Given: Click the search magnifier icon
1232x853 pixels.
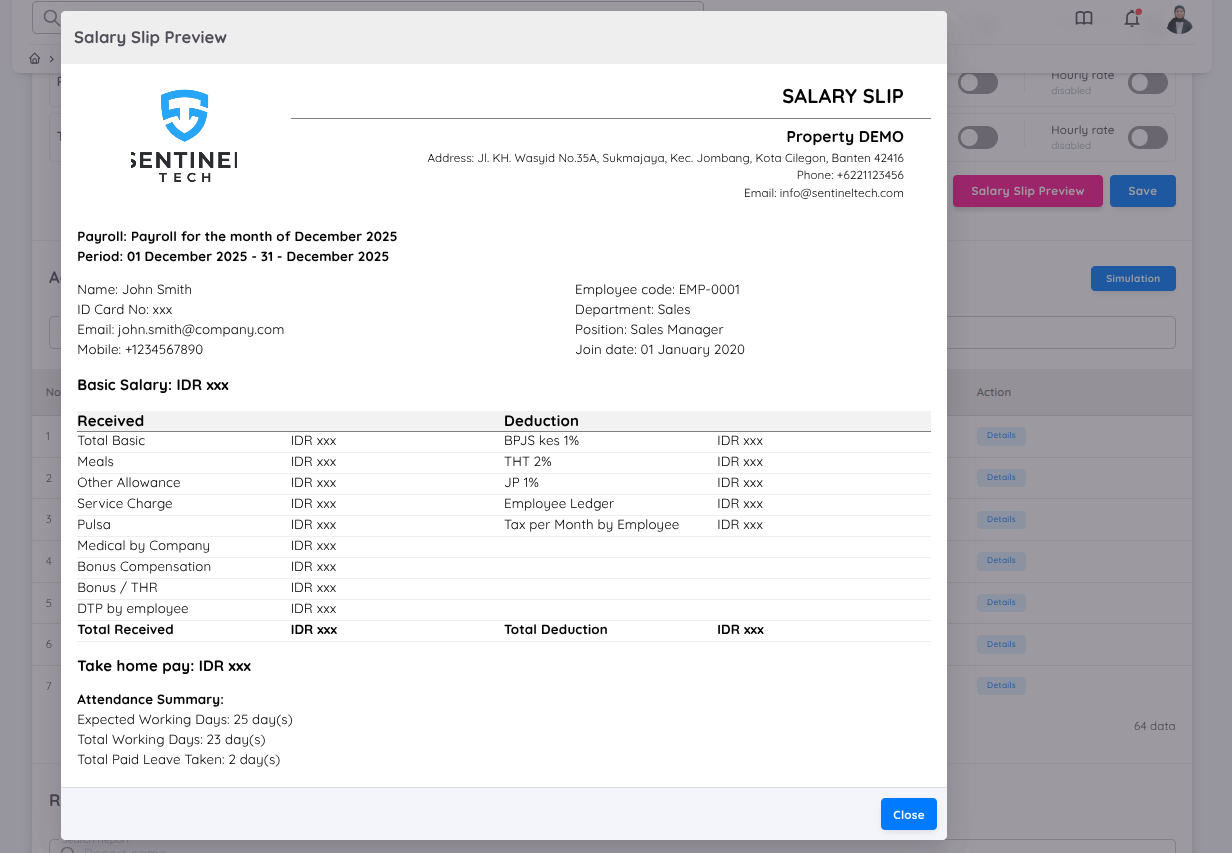Looking at the screenshot, I should click(50, 17).
